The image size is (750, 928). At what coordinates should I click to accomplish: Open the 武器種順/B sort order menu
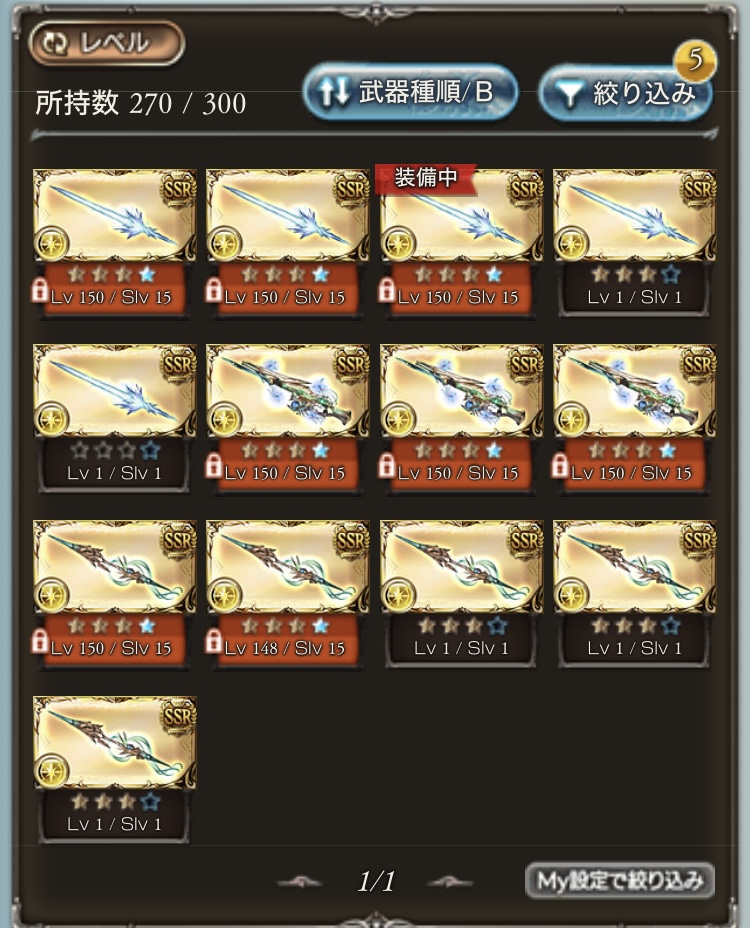point(411,92)
